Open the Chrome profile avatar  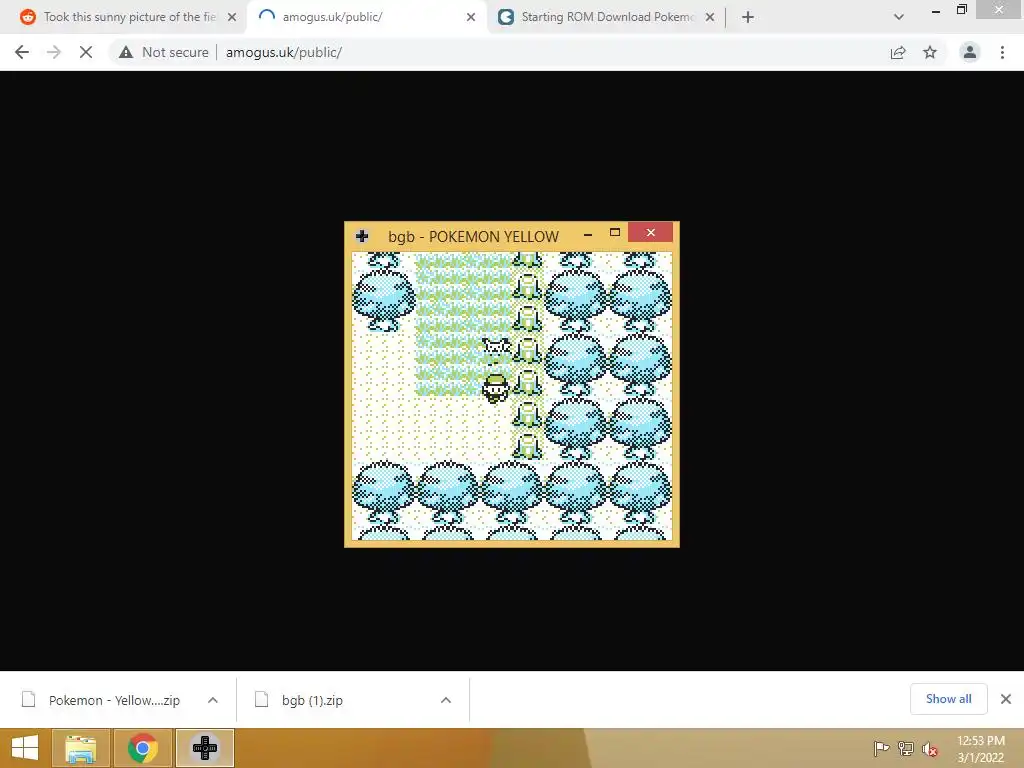[970, 52]
